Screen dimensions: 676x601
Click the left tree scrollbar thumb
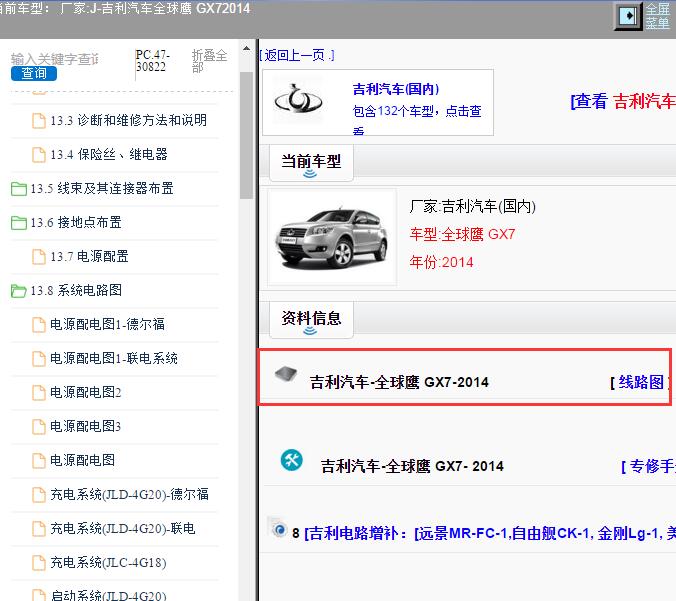(x=247, y=135)
